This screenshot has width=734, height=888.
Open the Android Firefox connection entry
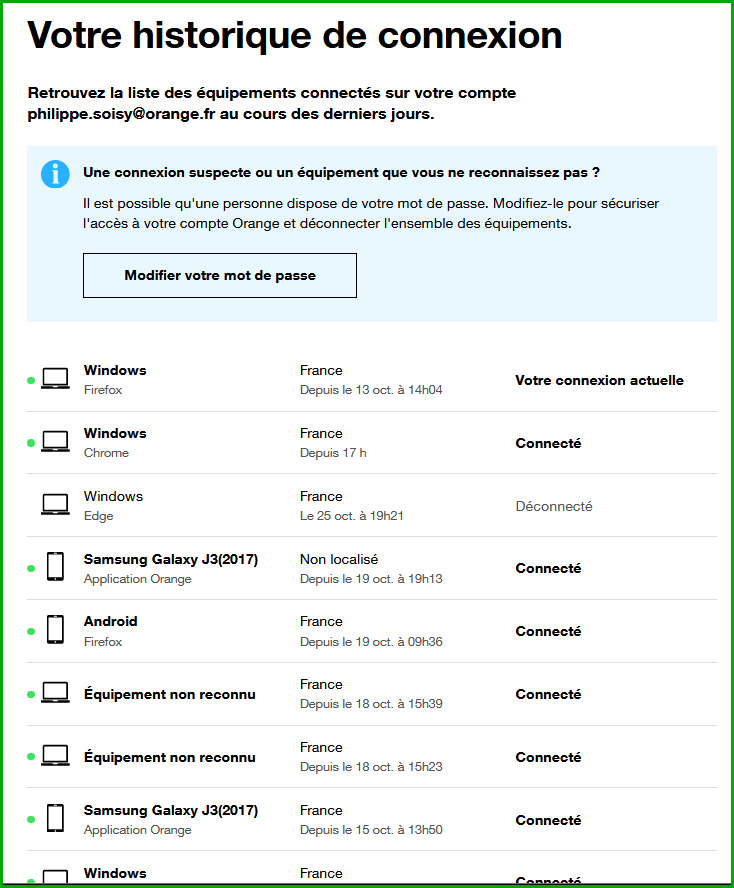[111, 621]
